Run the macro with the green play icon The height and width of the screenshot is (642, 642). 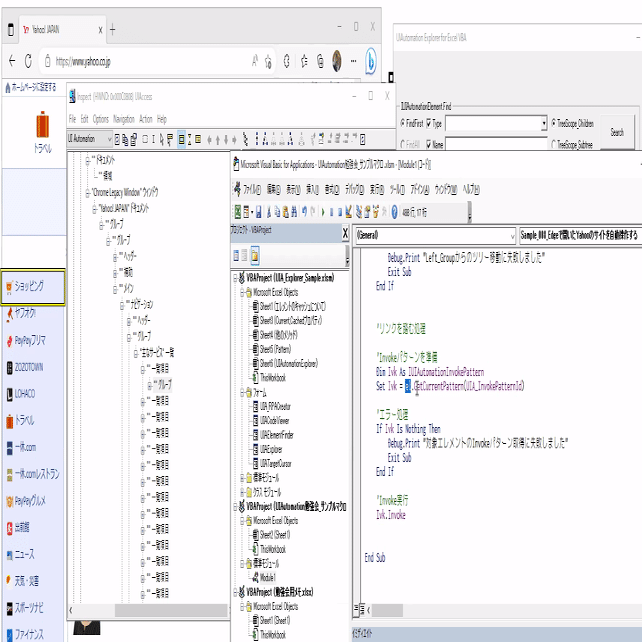point(323,212)
